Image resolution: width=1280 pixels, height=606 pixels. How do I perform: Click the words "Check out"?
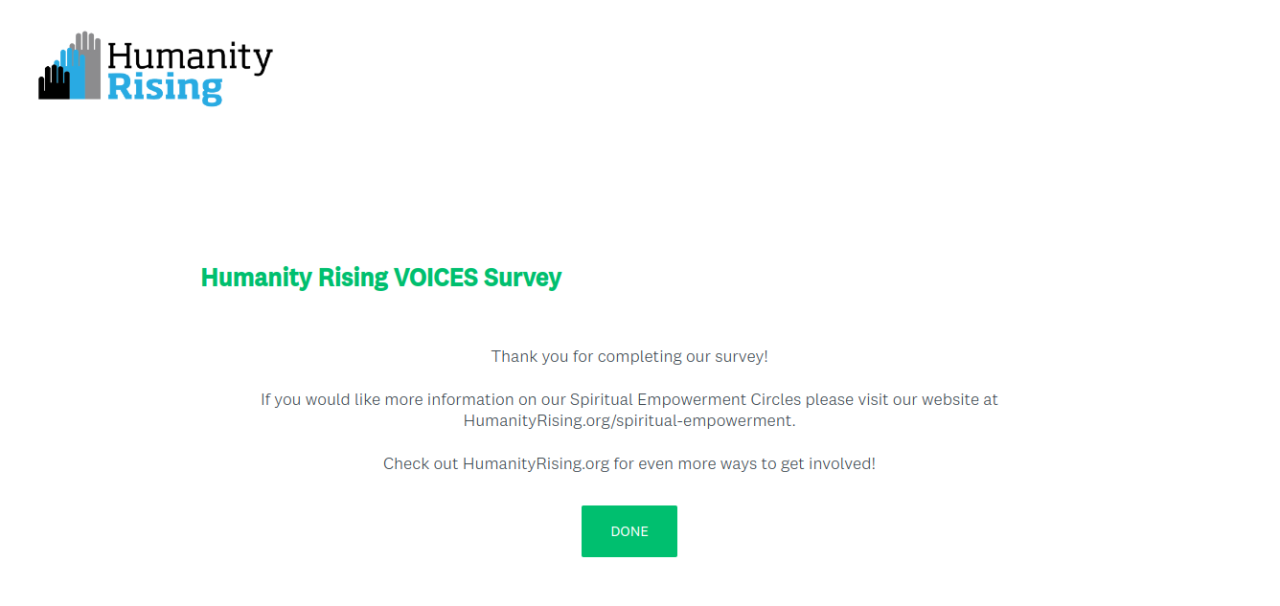(x=420, y=464)
